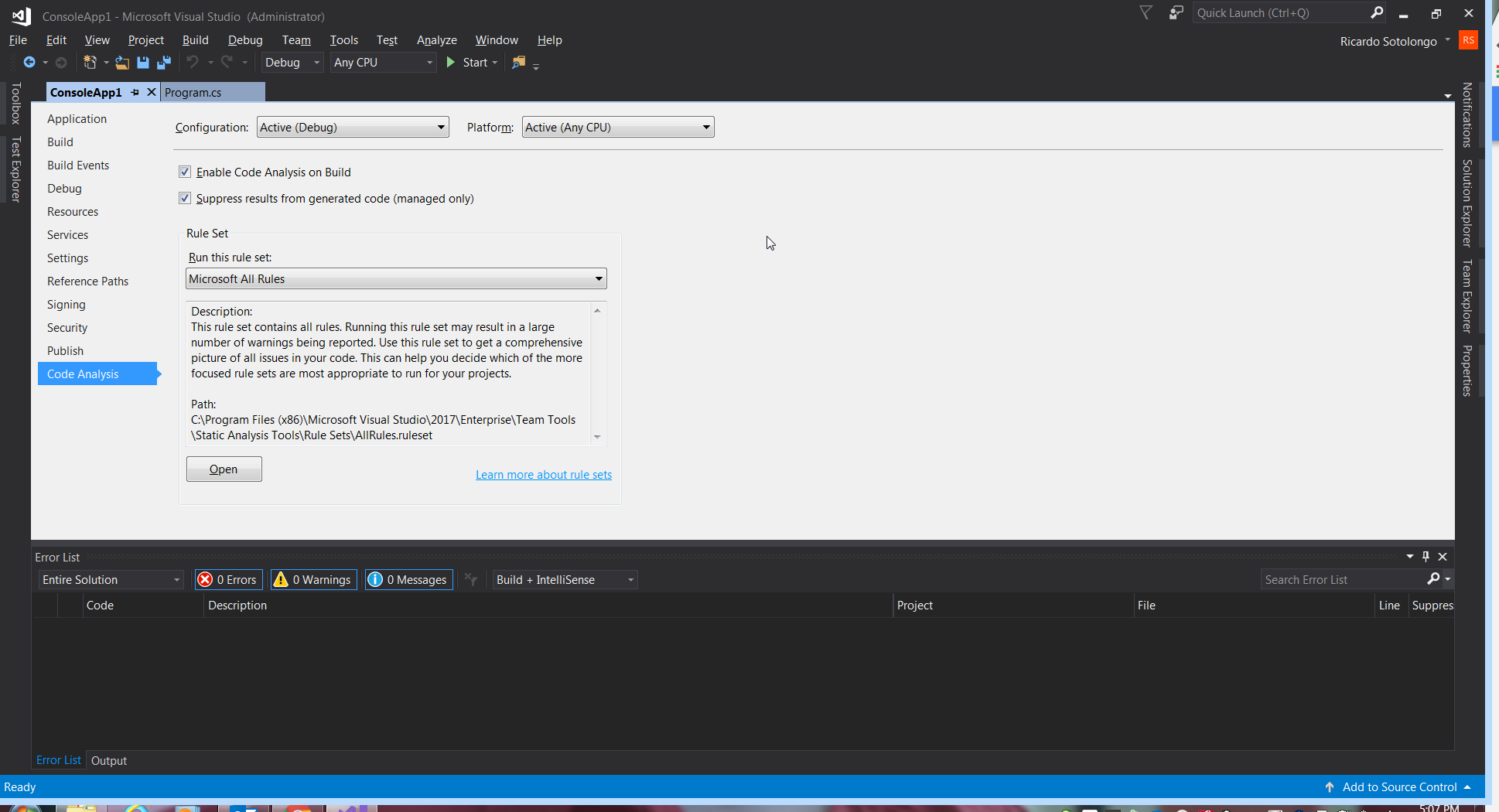
Task: Click the Save floppy disk icon
Action: pos(143,63)
